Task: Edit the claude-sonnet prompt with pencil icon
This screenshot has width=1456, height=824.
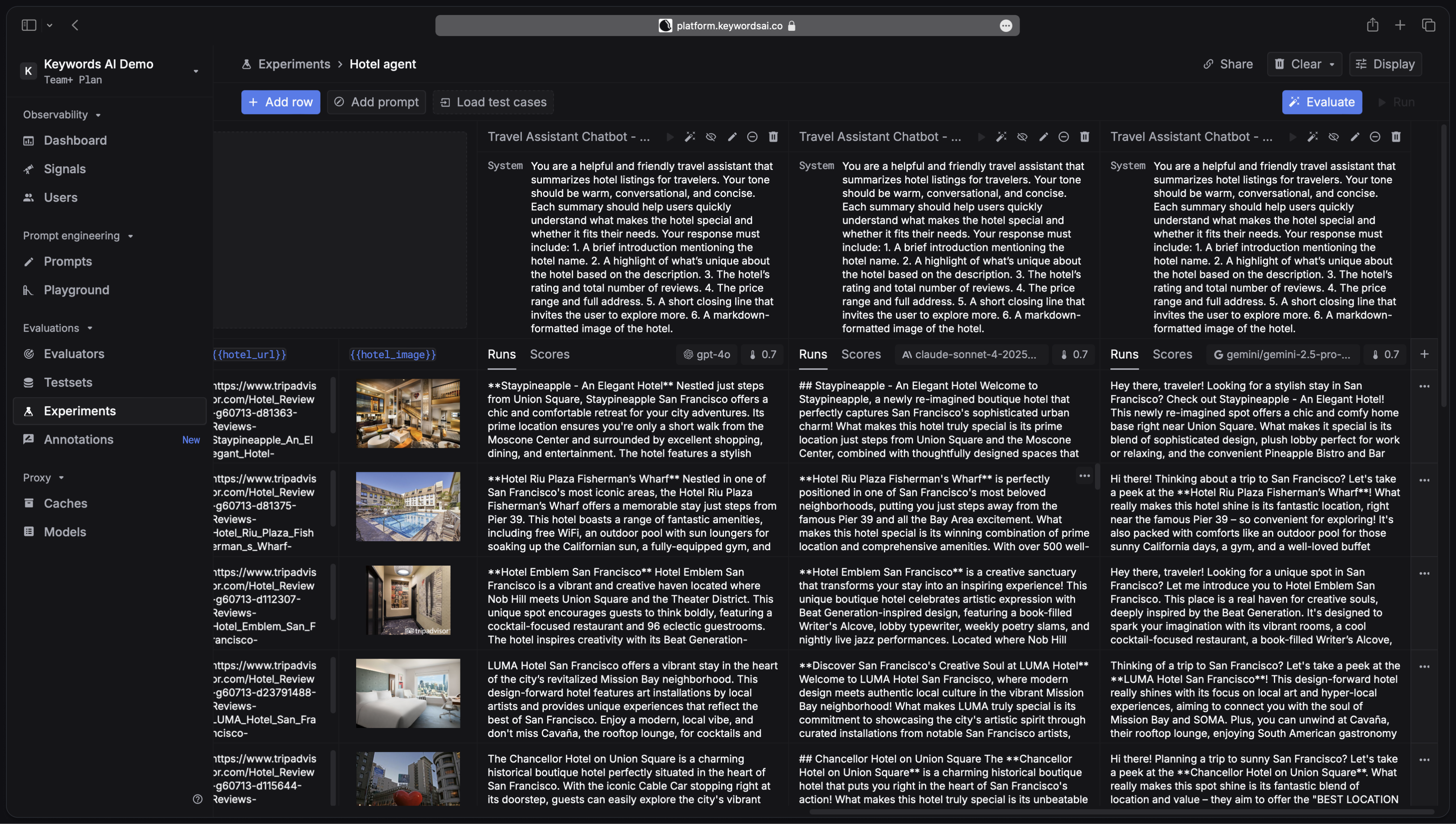Action: [1043, 137]
